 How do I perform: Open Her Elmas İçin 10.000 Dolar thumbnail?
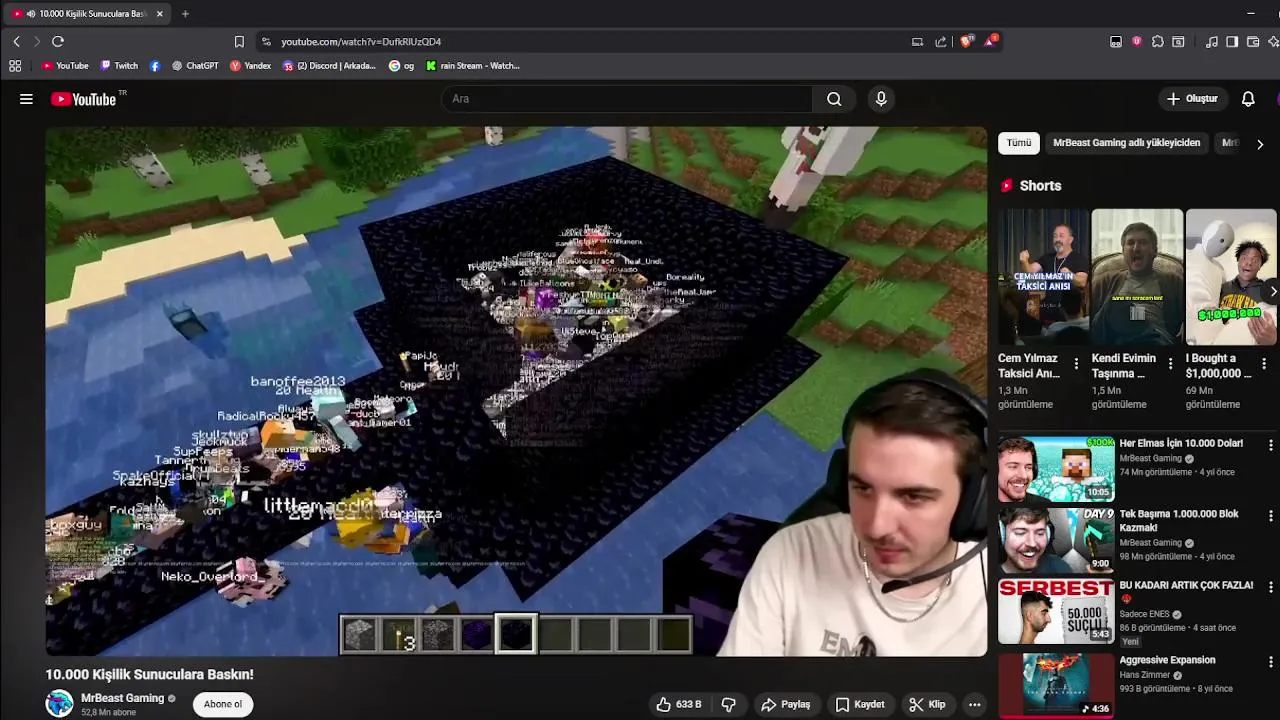click(1056, 468)
